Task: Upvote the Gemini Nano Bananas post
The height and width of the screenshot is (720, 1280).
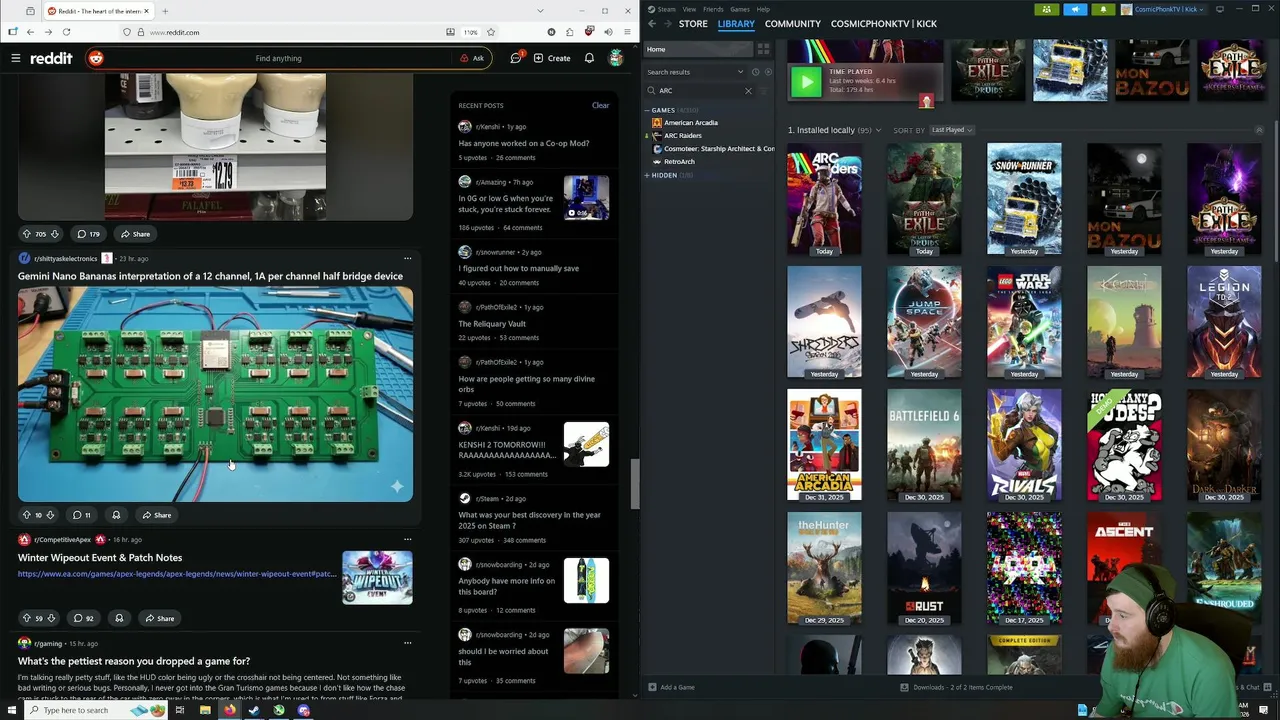Action: click(x=27, y=515)
